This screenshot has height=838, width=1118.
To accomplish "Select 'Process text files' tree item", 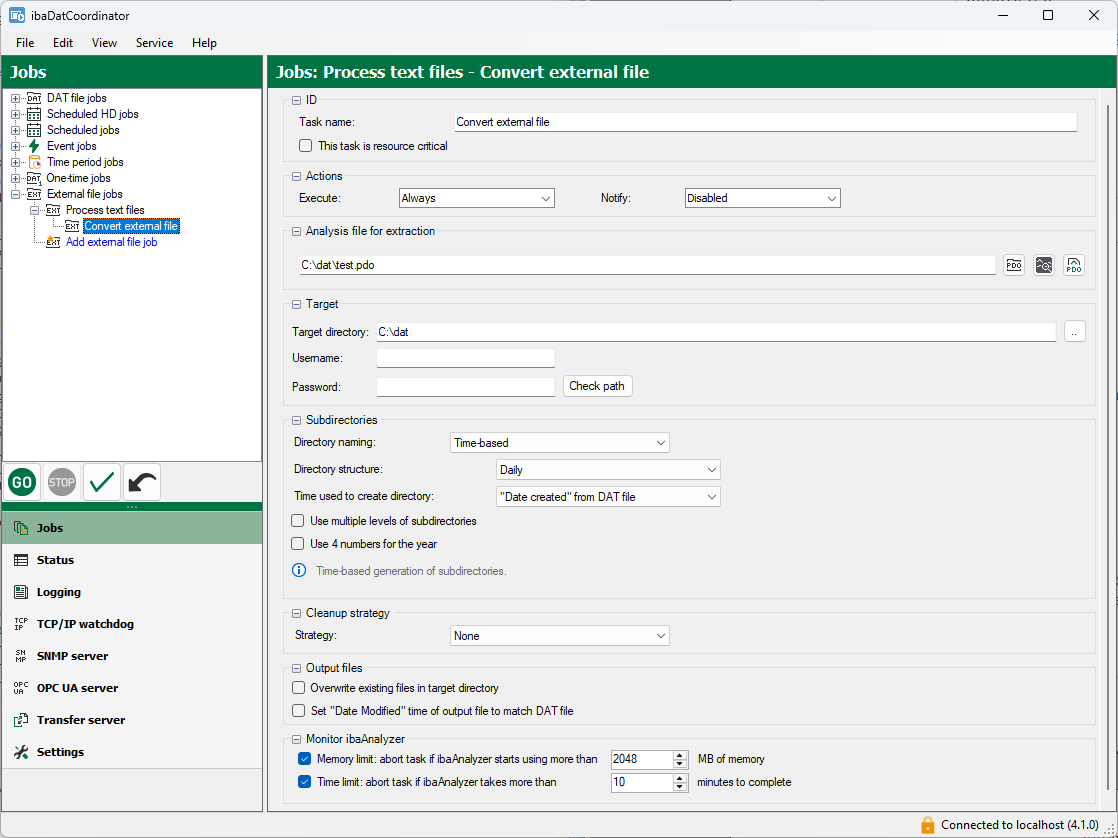I will 105,210.
